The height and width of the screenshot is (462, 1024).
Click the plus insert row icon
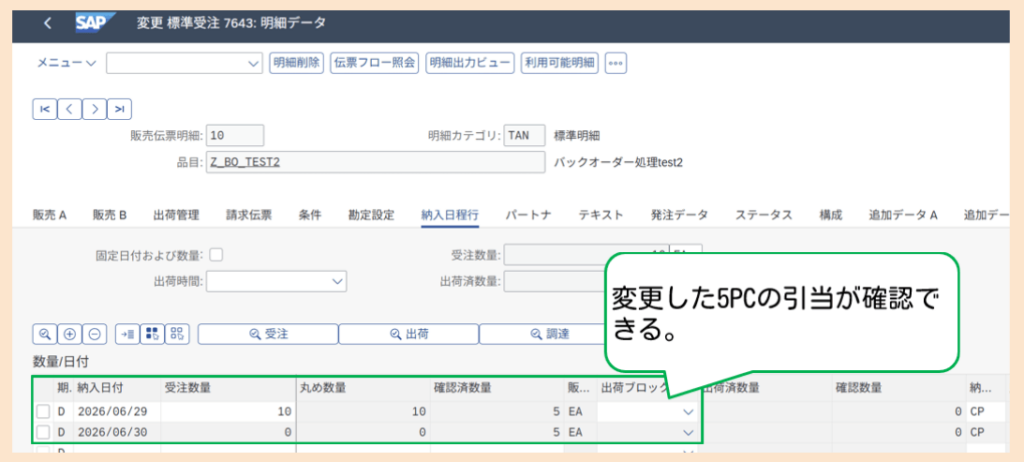click(x=69, y=333)
